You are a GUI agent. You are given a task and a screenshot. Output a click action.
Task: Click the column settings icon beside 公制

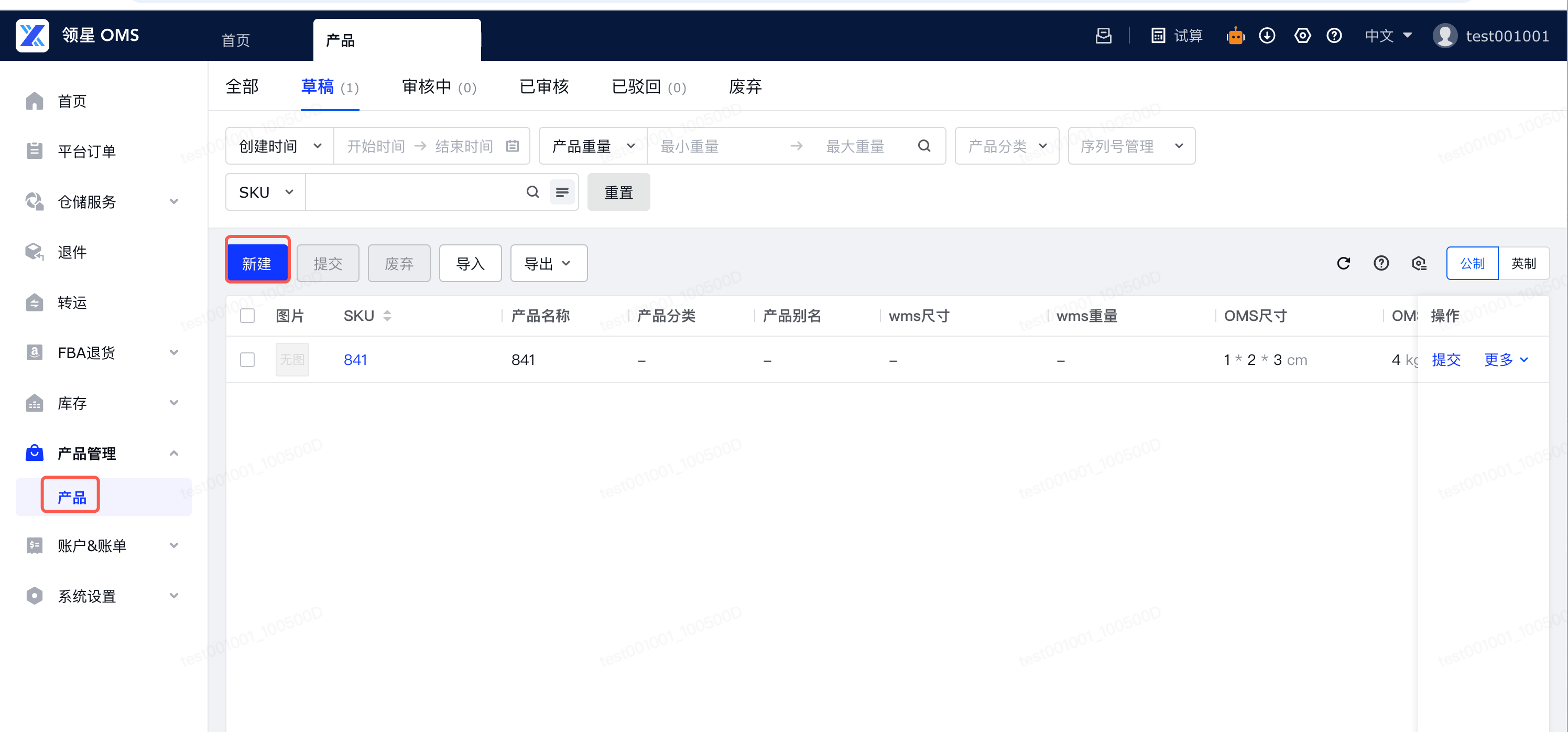(1419, 263)
